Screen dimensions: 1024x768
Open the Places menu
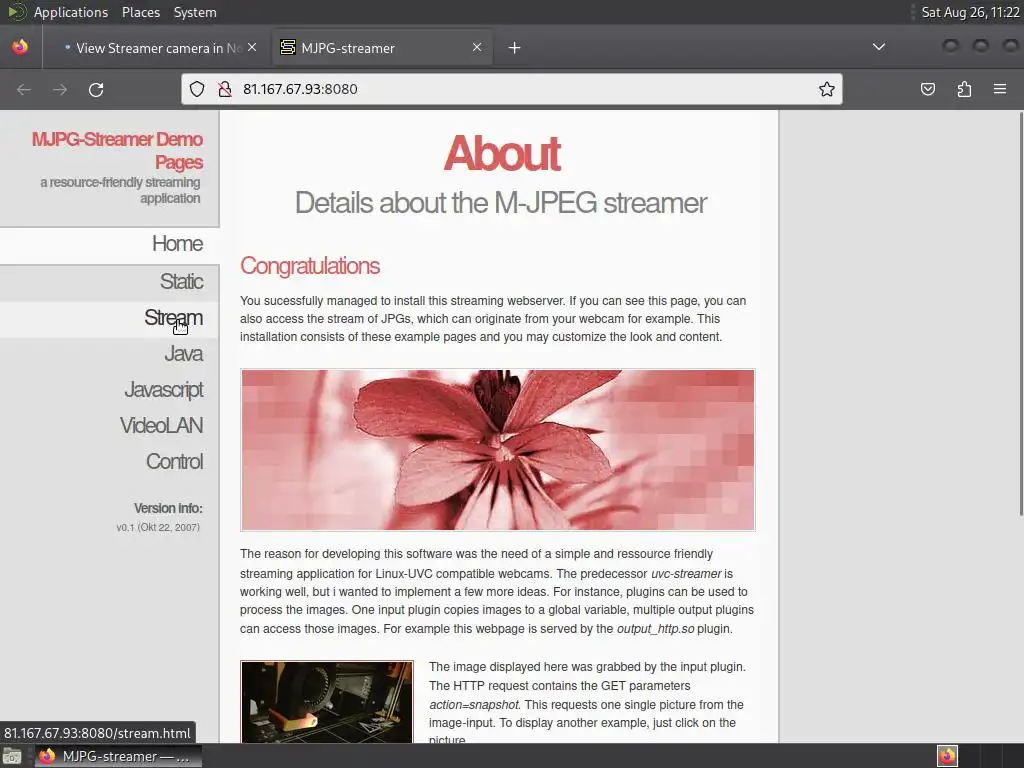click(x=140, y=12)
